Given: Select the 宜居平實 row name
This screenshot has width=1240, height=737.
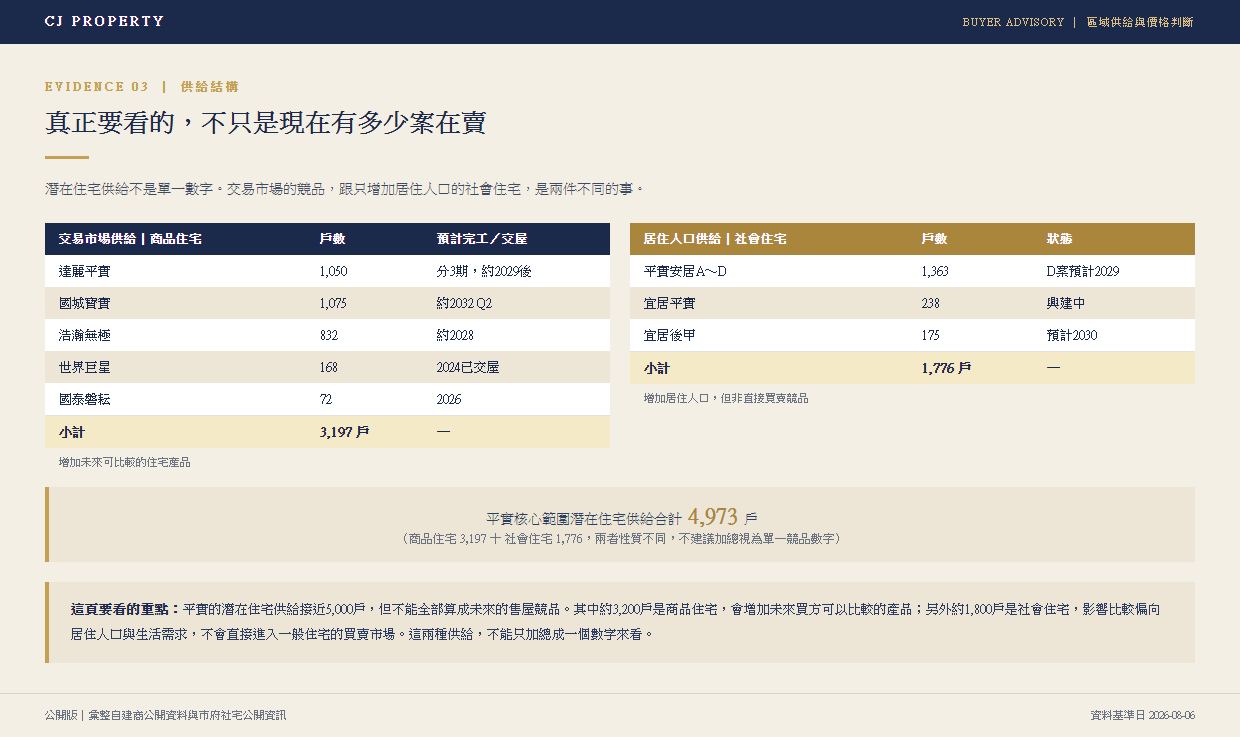Looking at the screenshot, I should click(670, 303).
